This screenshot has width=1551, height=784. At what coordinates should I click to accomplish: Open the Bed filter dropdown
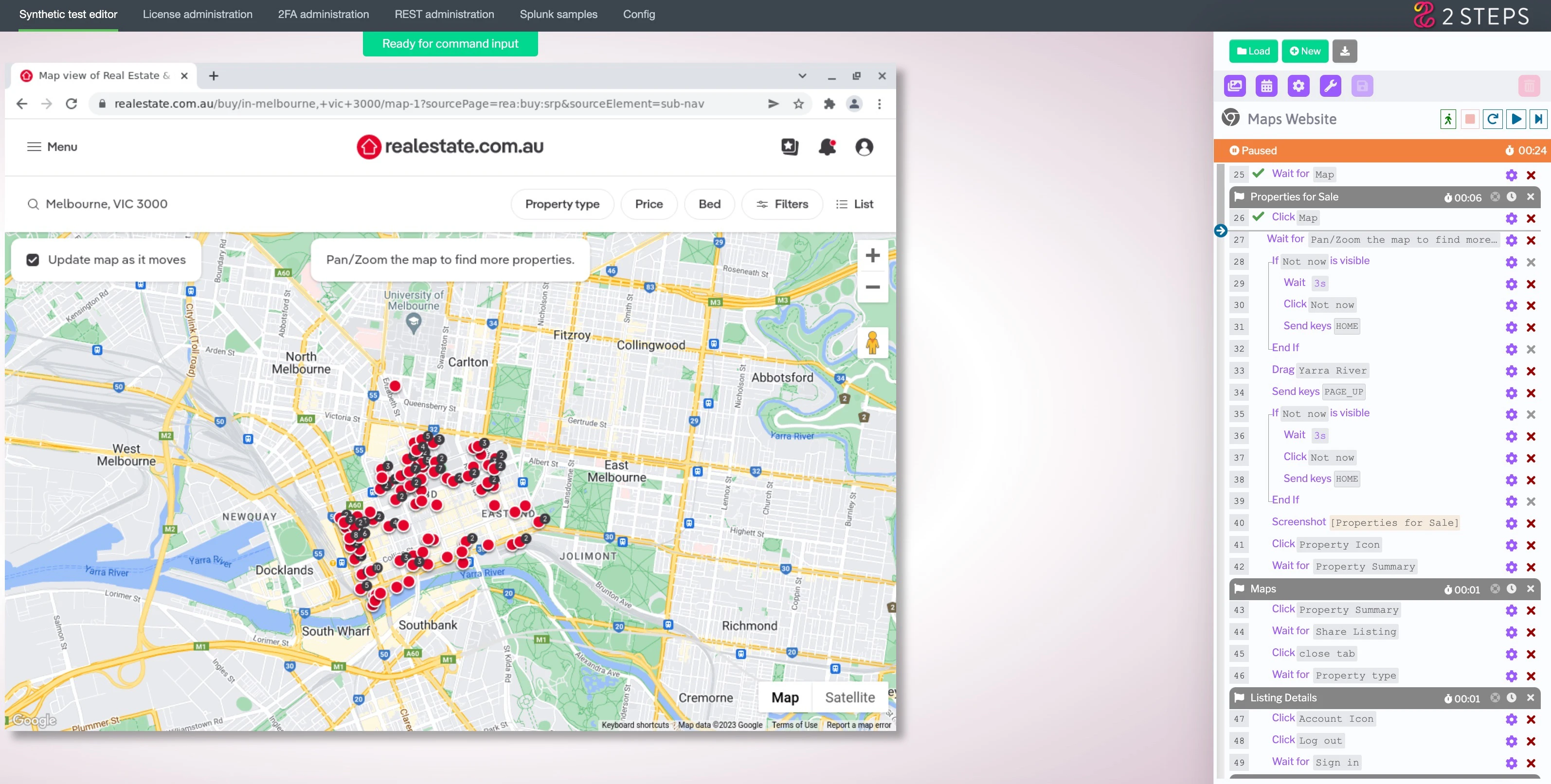[709, 204]
